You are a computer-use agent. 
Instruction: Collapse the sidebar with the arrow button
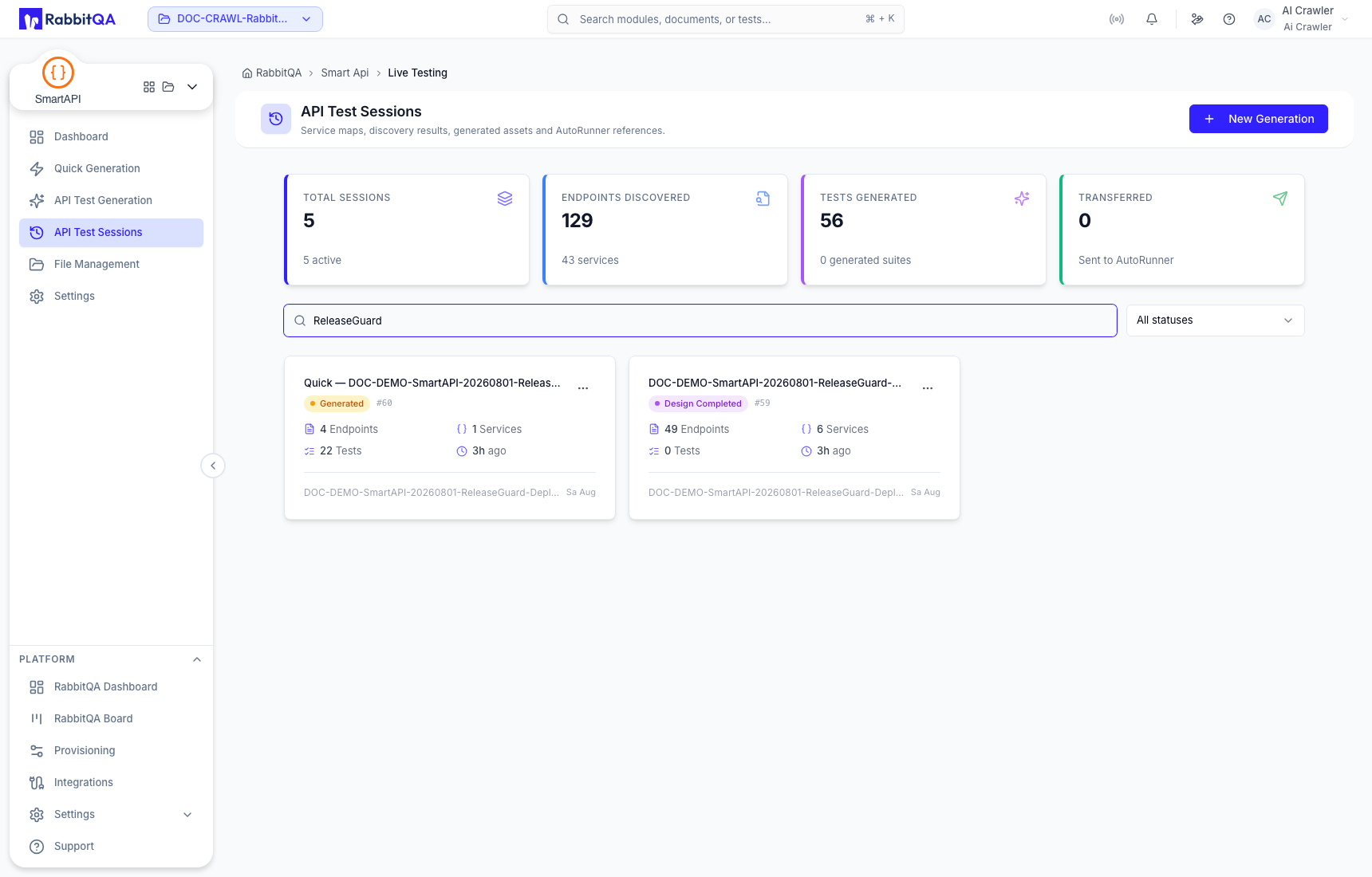[x=213, y=466]
